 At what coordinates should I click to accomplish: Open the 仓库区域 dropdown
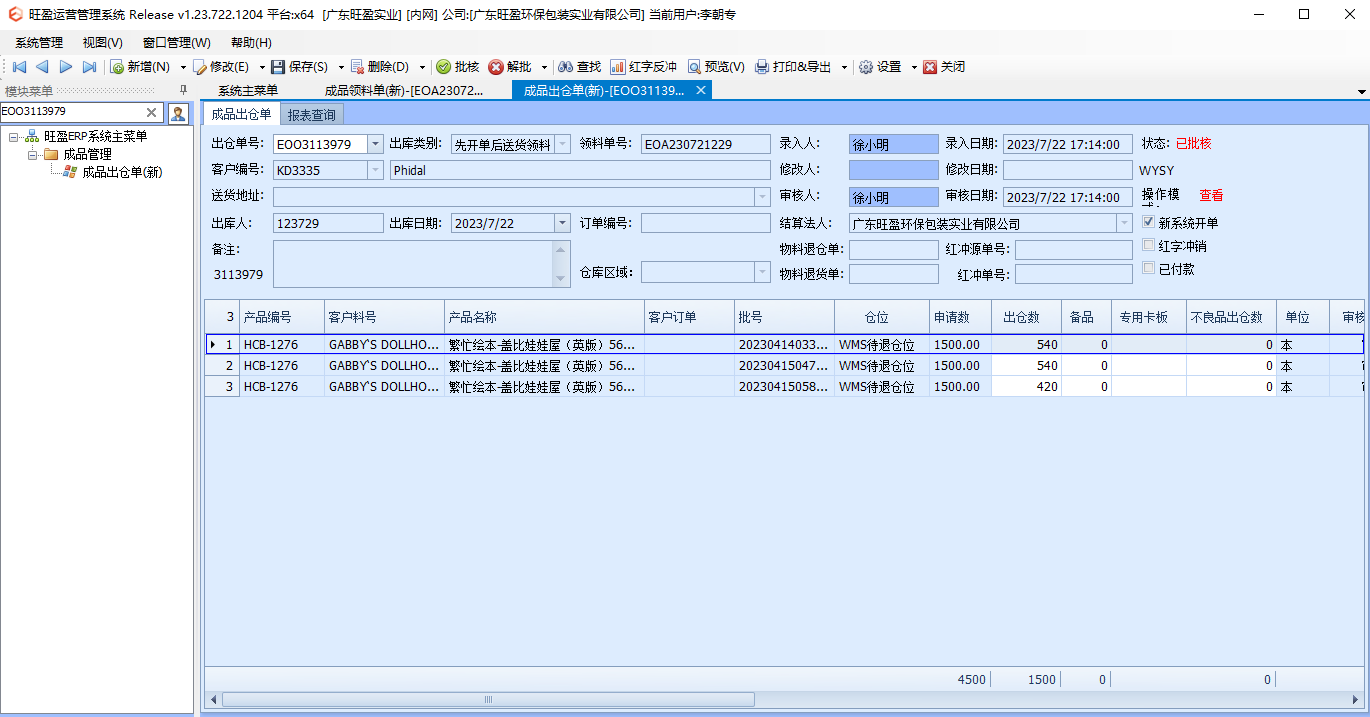[x=763, y=272]
